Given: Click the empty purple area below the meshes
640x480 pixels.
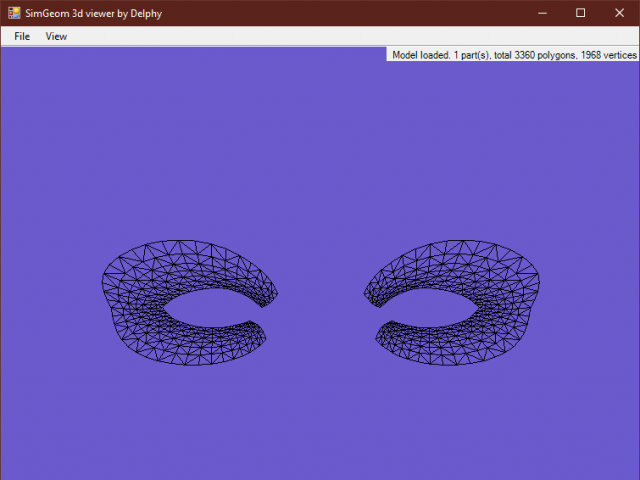Looking at the screenshot, I should [x=320, y=420].
